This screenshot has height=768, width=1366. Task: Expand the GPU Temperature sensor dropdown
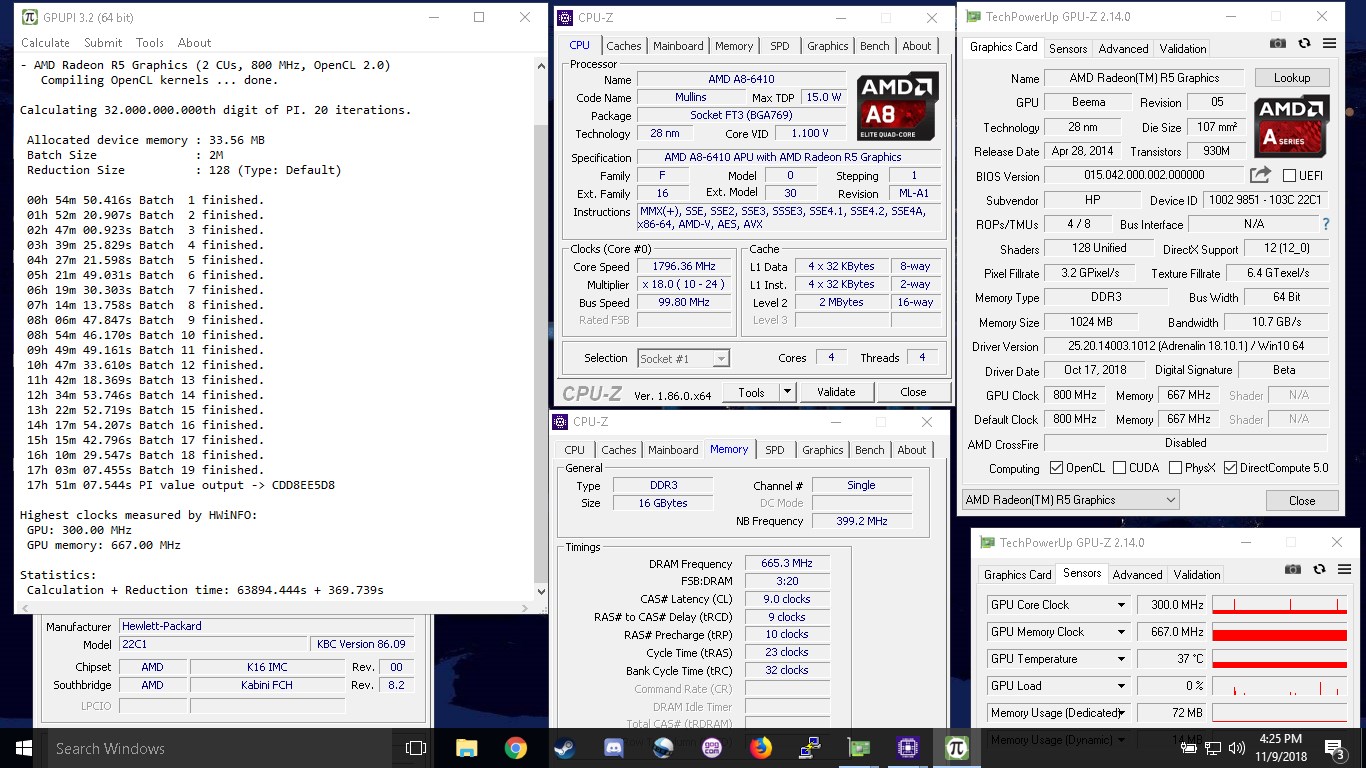click(1121, 659)
